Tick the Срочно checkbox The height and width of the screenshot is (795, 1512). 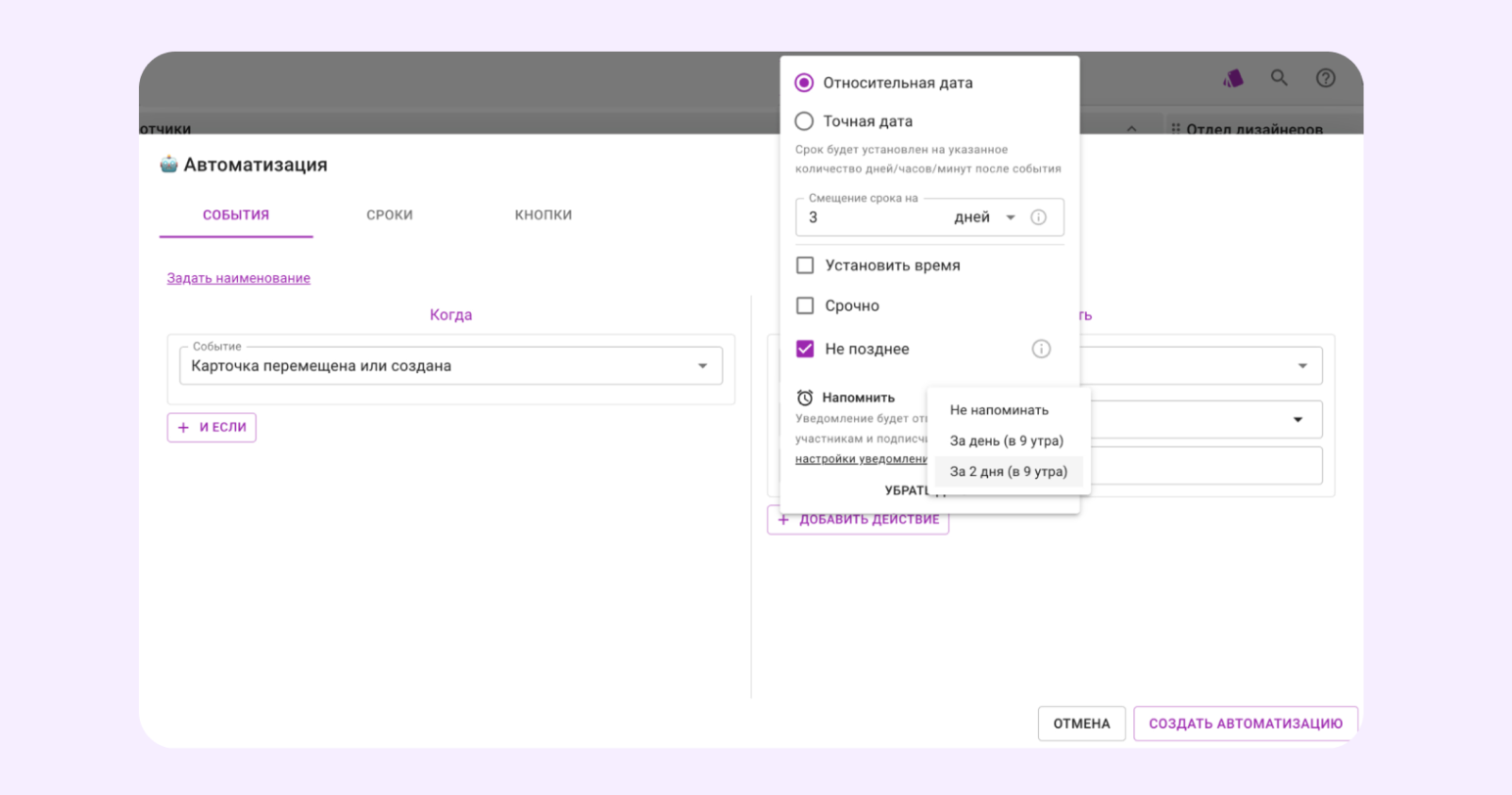[805, 305]
